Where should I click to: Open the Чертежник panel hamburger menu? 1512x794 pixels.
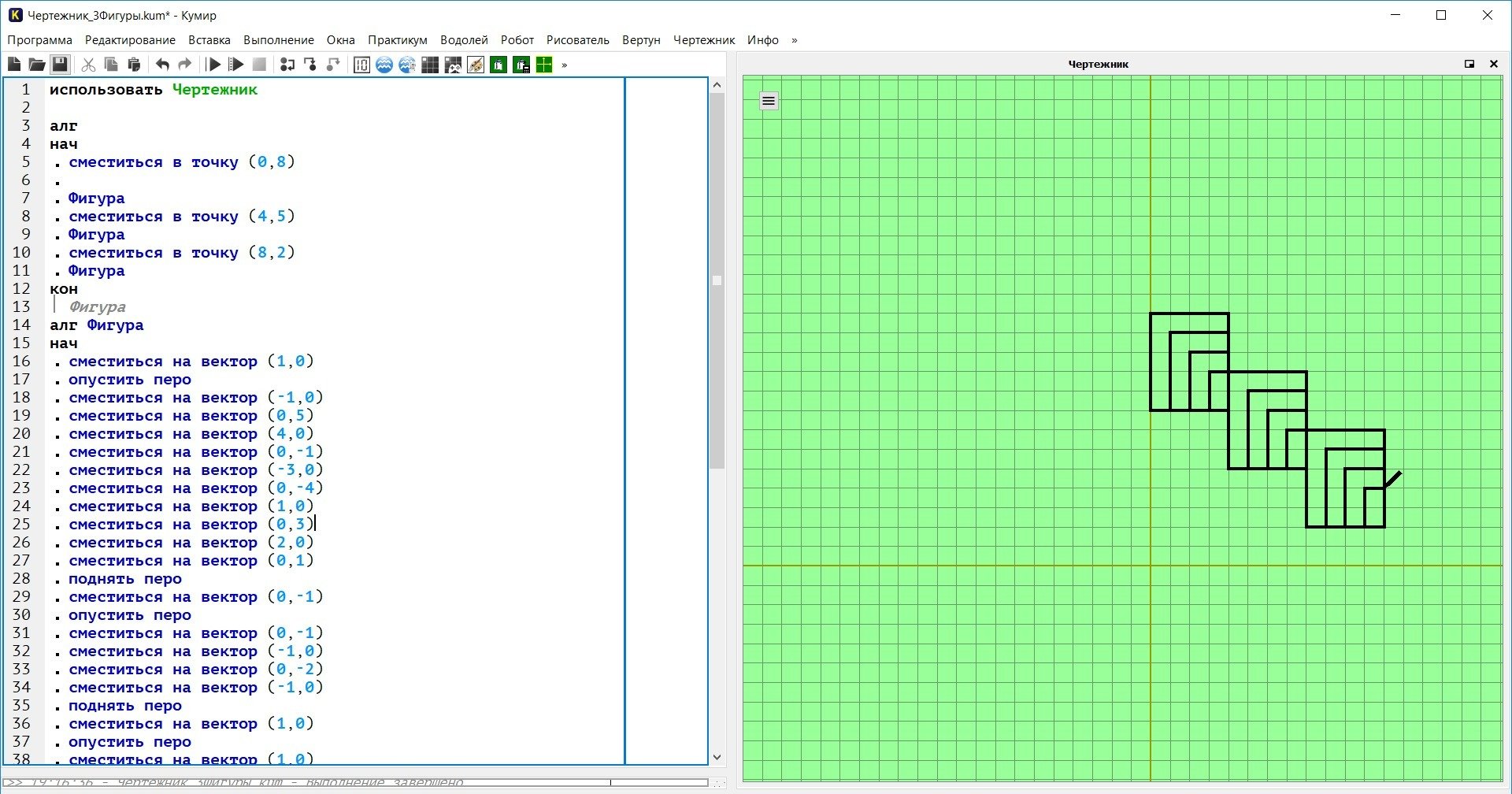(769, 101)
